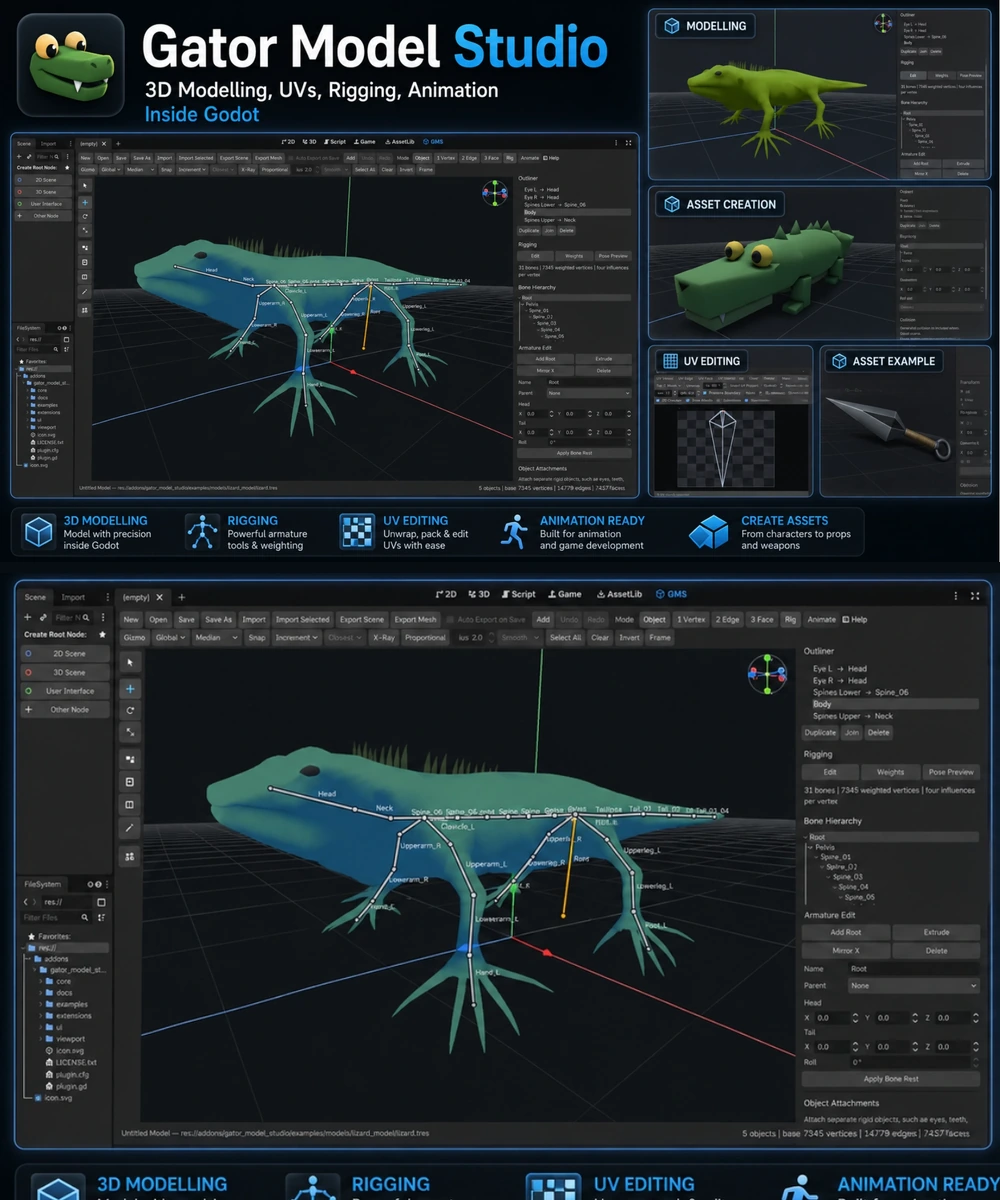Enable Auto Export on Save checkbox in enlarged editor
This screenshot has height=1200, width=1000.
point(451,619)
